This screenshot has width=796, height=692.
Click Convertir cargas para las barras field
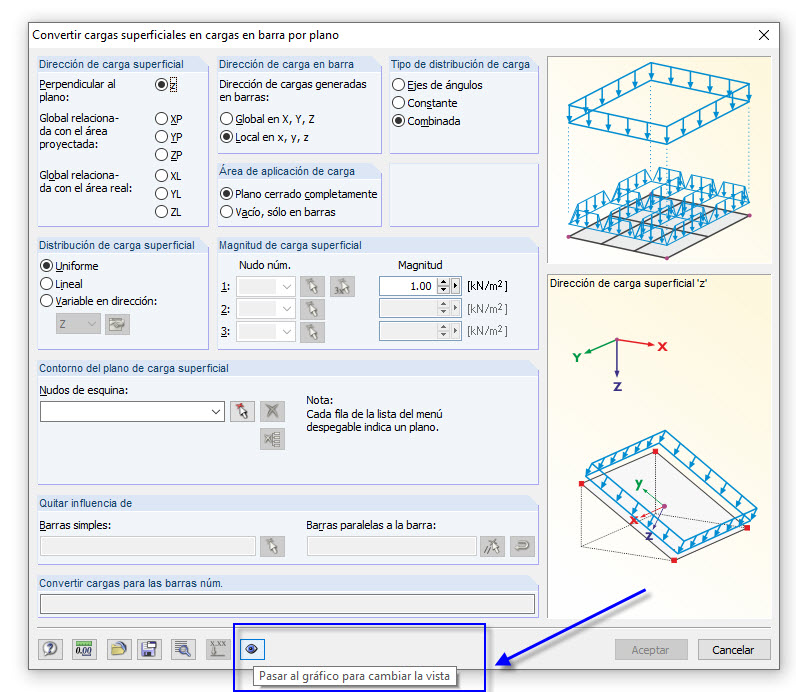[287, 604]
